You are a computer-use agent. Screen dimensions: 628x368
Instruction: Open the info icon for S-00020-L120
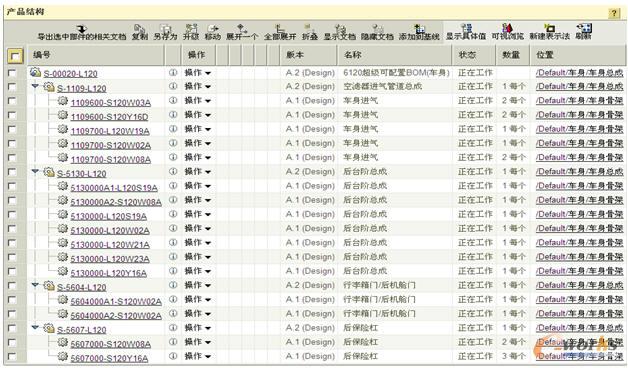pos(173,73)
